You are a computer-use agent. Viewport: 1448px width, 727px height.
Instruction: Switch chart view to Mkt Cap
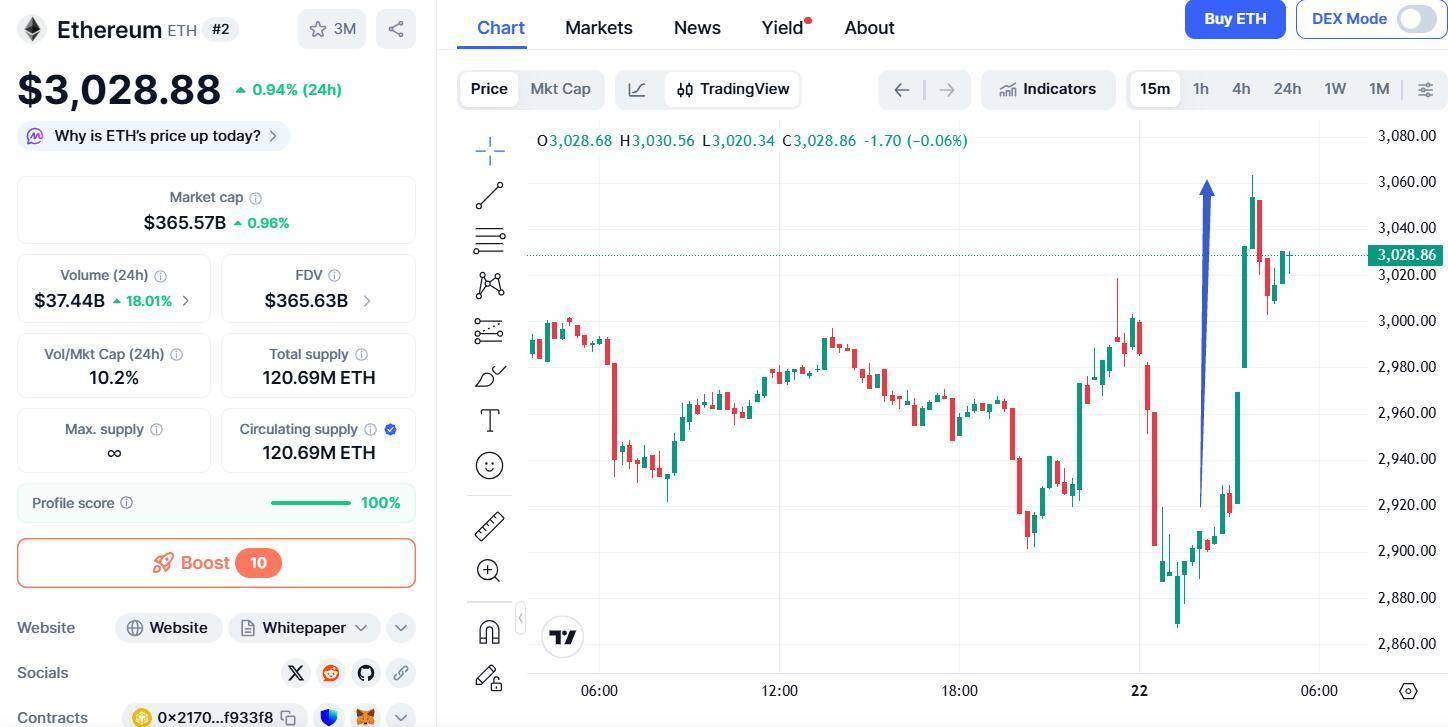click(x=560, y=89)
